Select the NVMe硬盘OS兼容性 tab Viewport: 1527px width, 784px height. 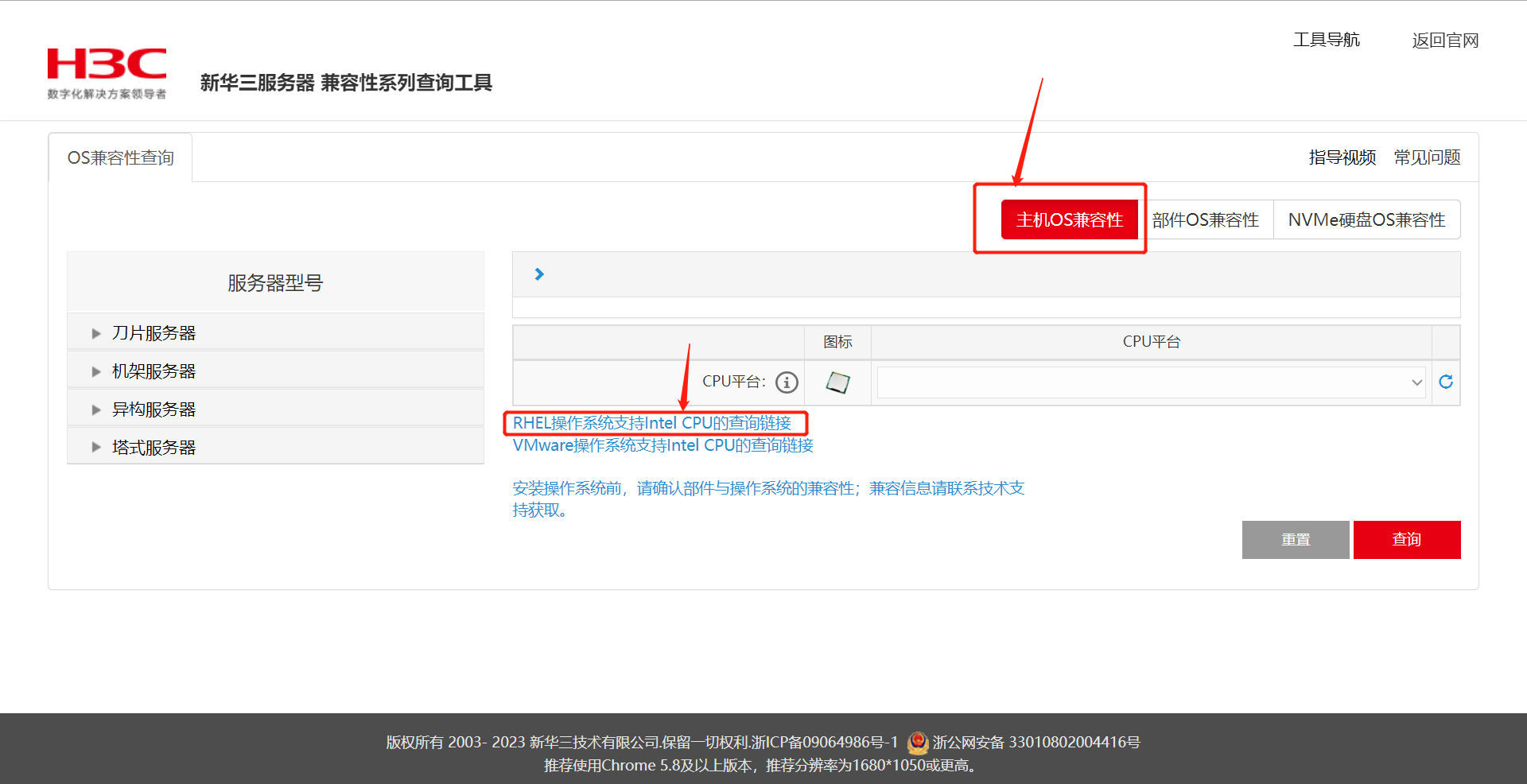1366,219
